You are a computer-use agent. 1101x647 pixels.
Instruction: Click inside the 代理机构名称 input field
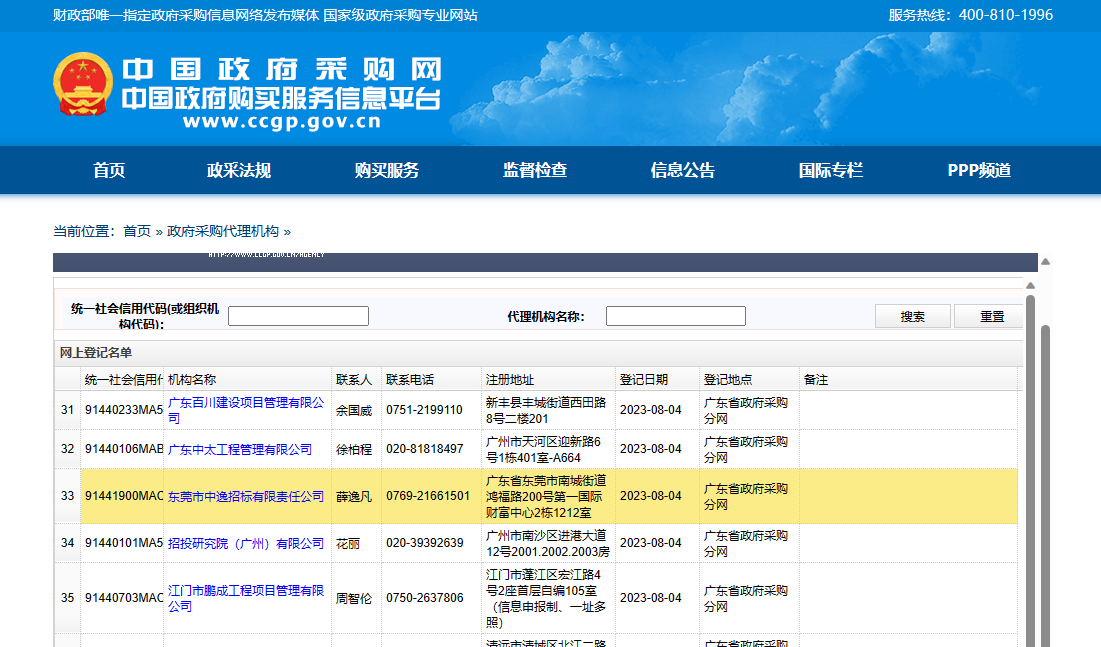676,315
